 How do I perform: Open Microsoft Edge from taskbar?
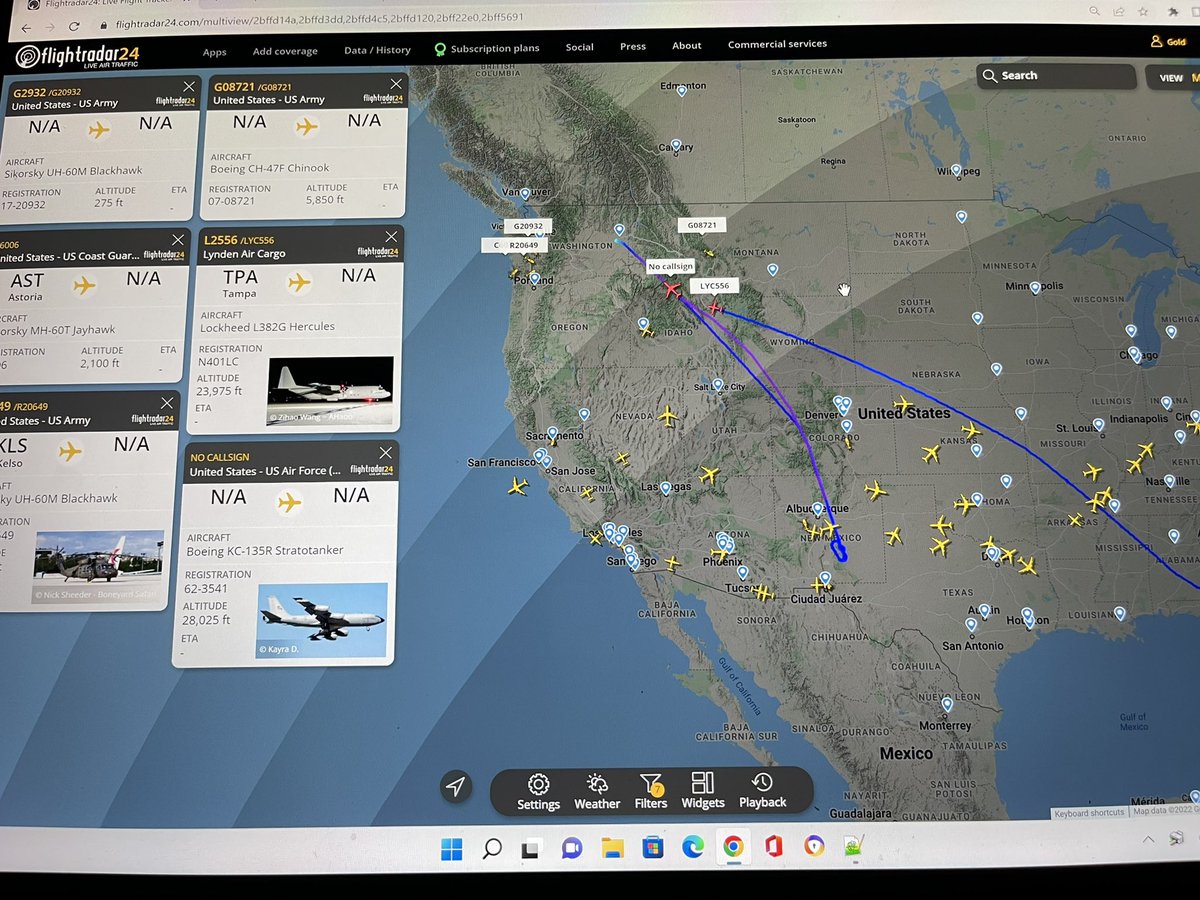tap(692, 848)
